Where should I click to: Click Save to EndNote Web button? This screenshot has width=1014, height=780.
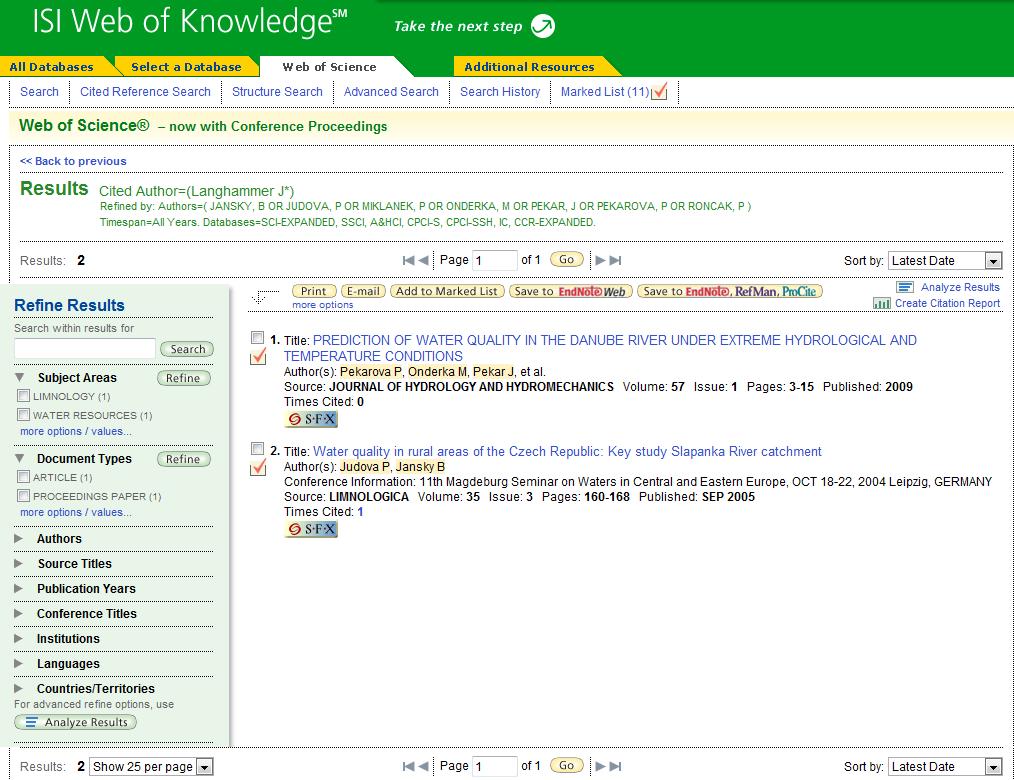[x=570, y=291]
